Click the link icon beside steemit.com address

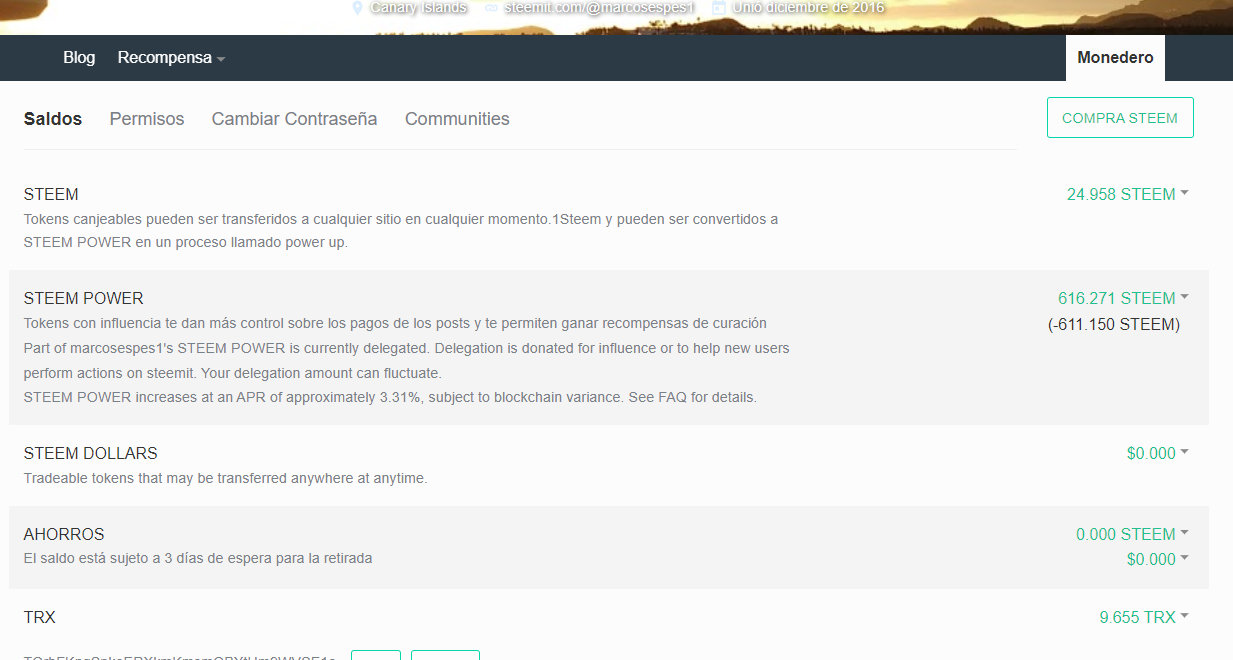point(491,7)
